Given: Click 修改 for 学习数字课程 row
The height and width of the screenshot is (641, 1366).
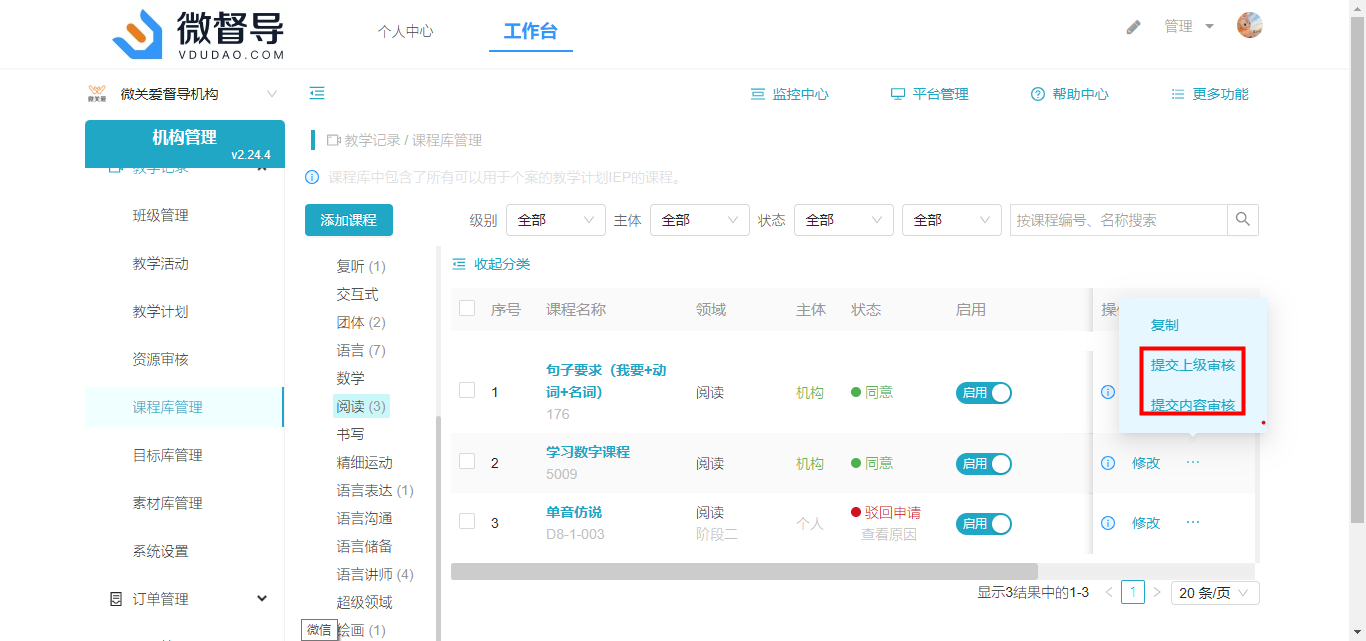Looking at the screenshot, I should 1146,463.
